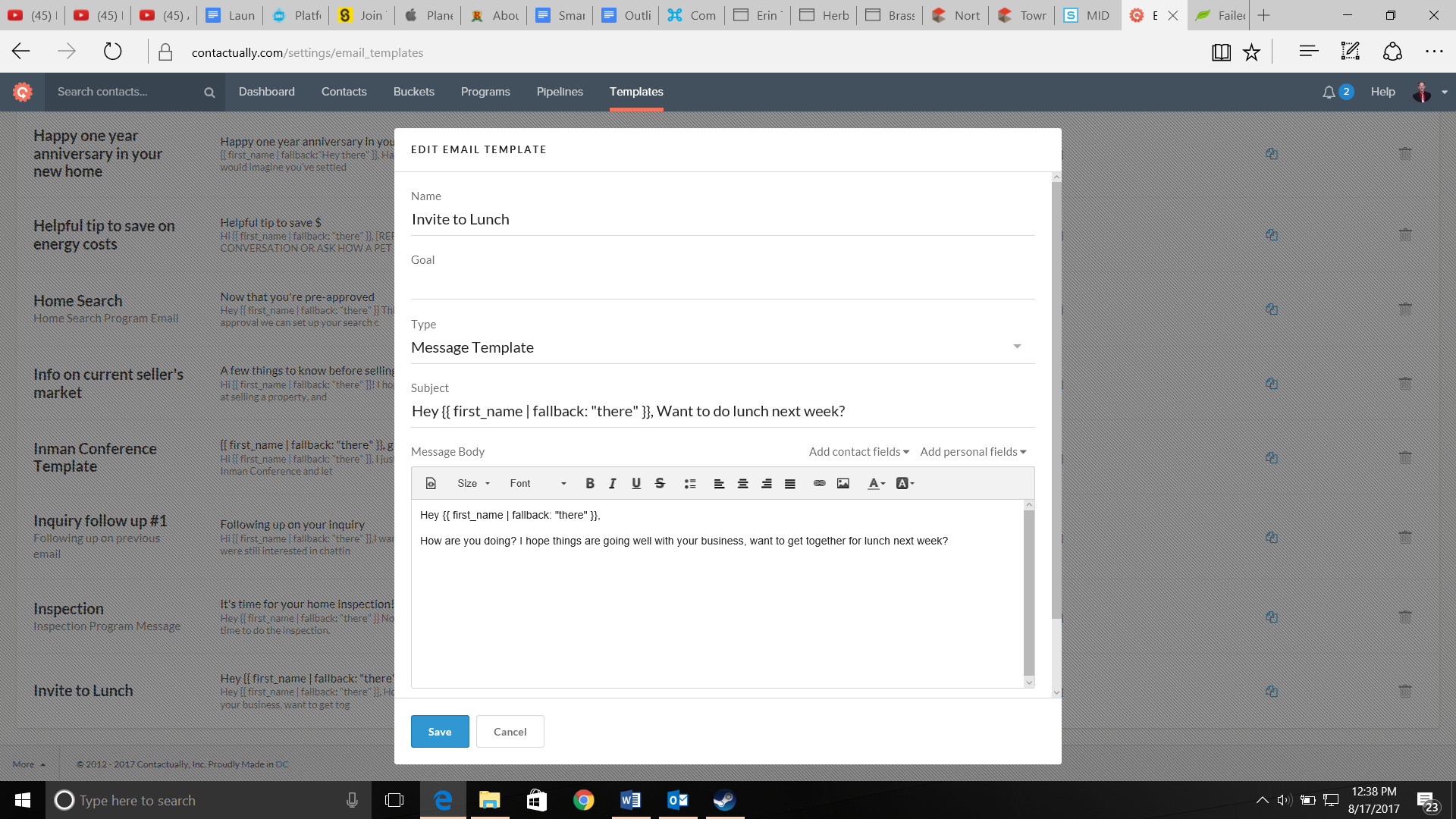Open the Add contact fields dropdown

click(857, 451)
